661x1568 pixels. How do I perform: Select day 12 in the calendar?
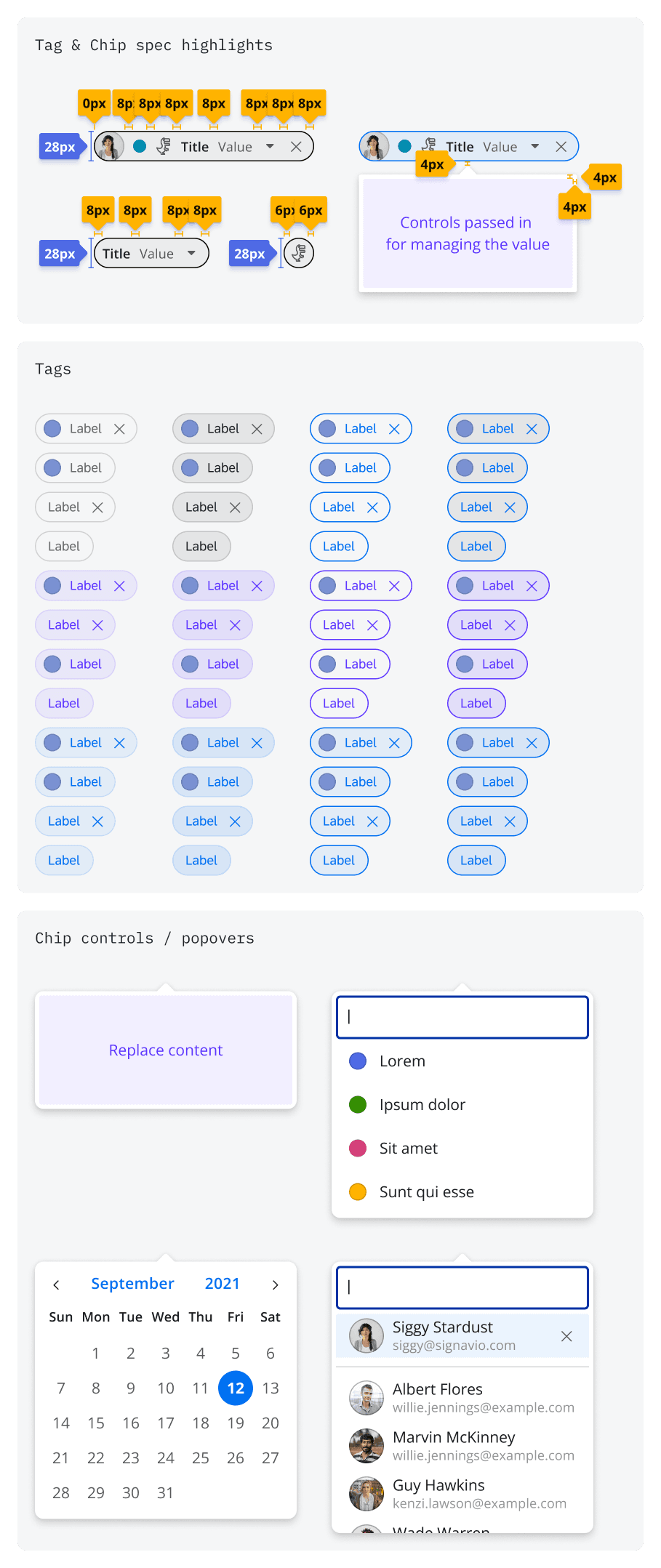pos(236,1388)
